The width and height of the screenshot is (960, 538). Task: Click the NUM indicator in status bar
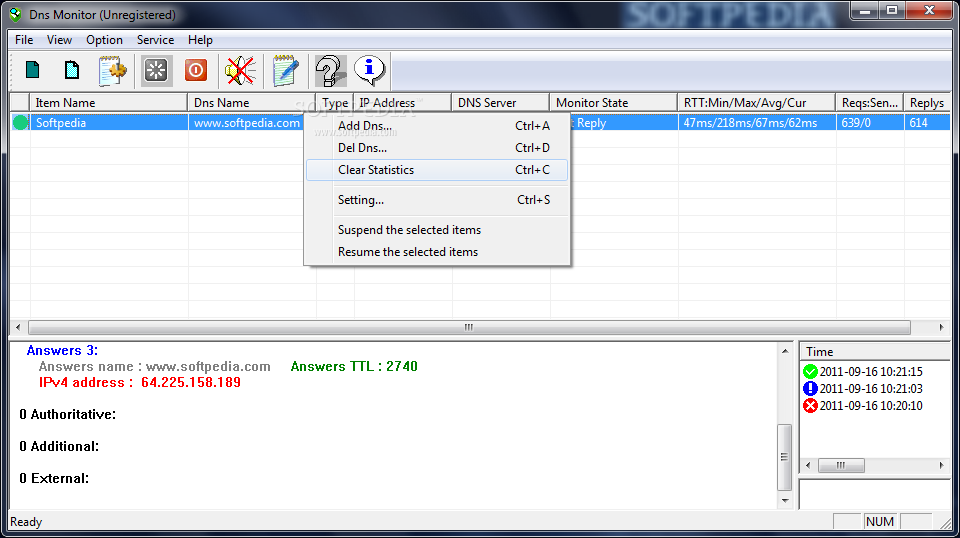880,521
